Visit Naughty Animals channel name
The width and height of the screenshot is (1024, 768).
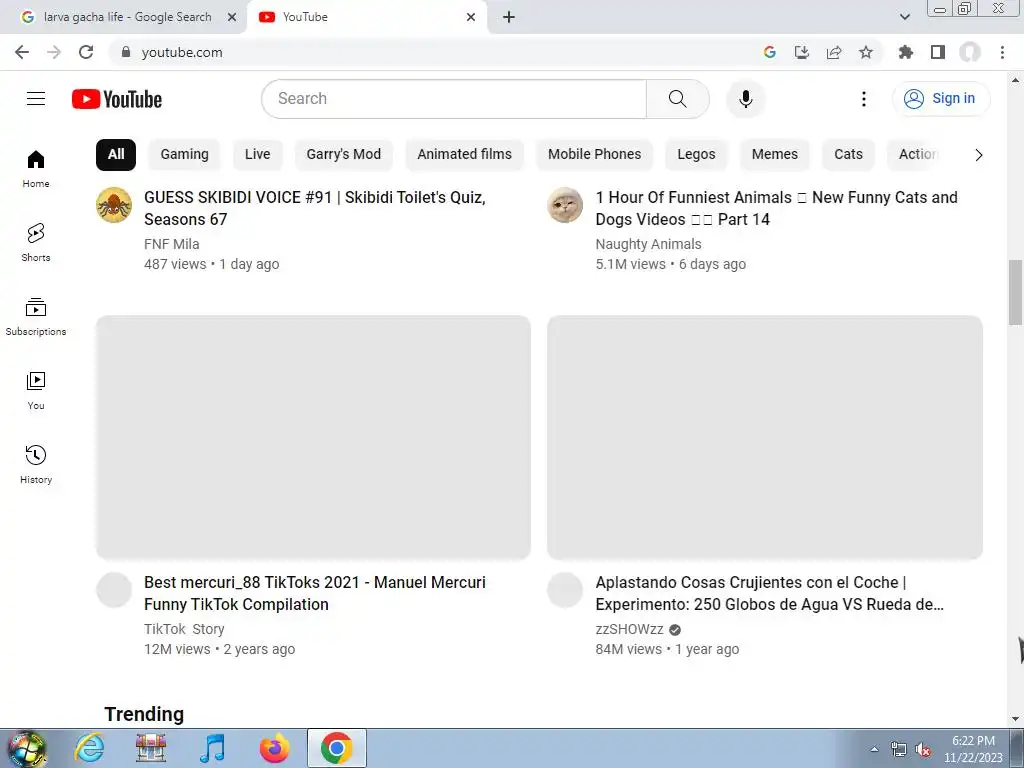648,244
